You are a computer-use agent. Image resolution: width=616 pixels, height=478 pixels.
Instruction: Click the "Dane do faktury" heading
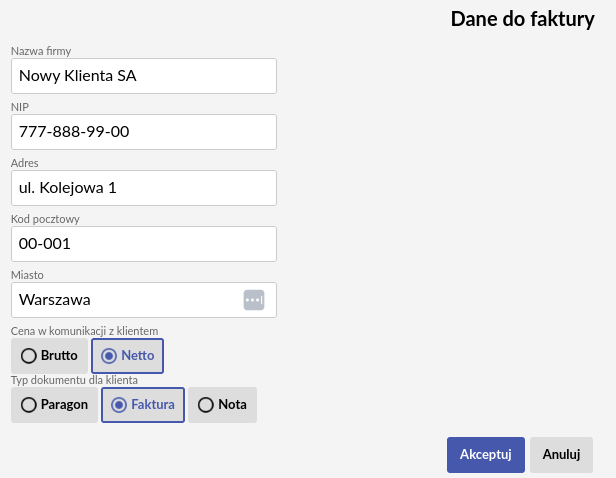click(x=522, y=19)
